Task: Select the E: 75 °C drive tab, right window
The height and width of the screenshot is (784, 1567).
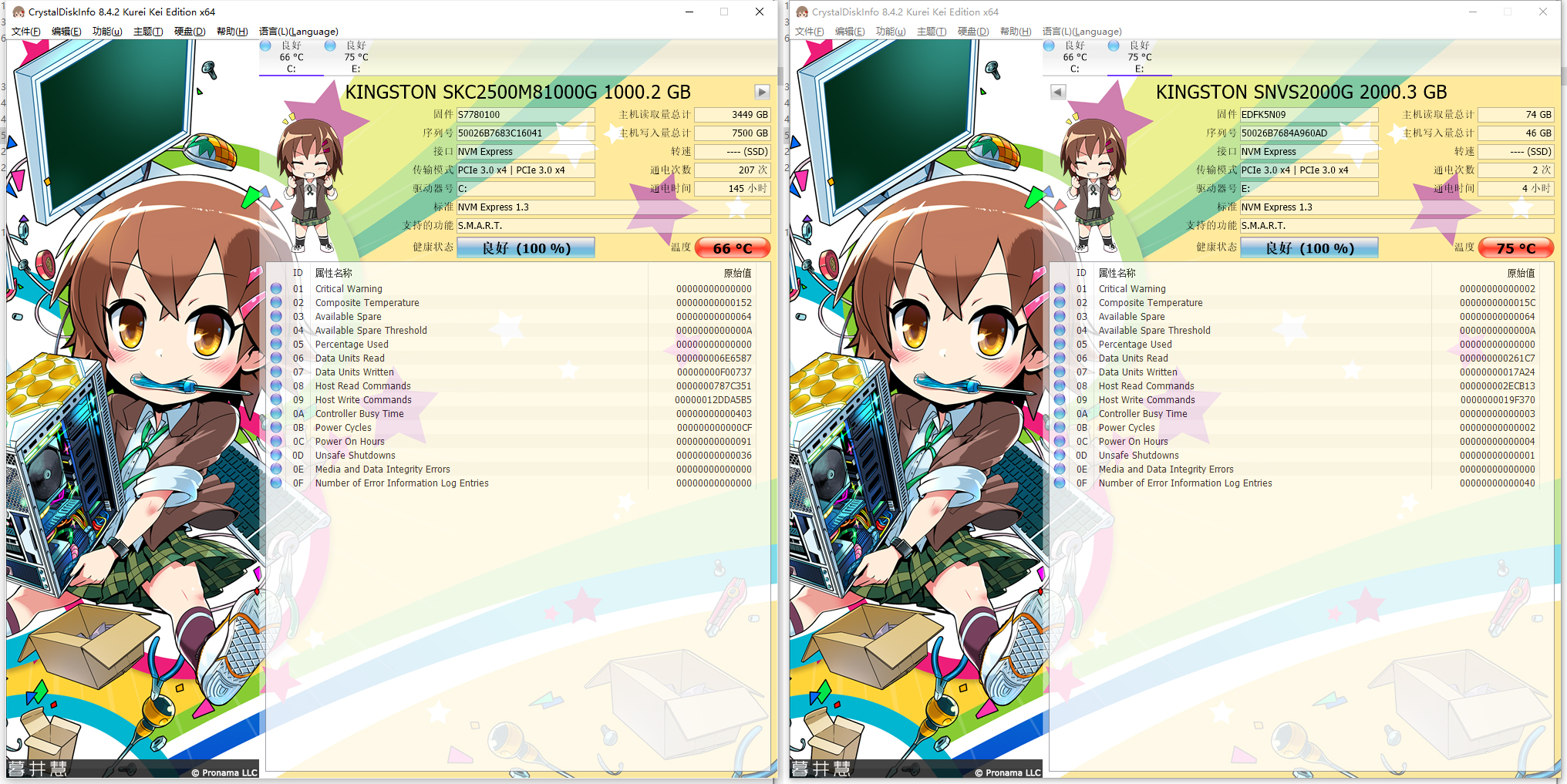Action: 1139,57
